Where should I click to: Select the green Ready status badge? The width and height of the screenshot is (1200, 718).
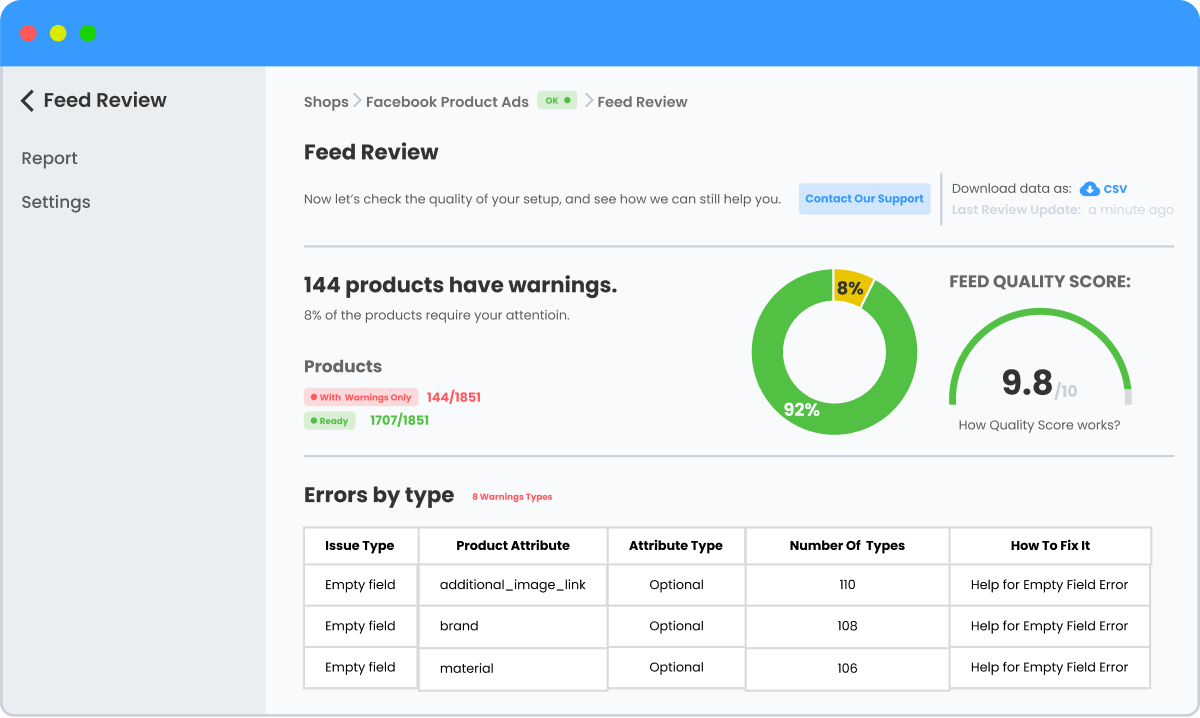point(329,420)
